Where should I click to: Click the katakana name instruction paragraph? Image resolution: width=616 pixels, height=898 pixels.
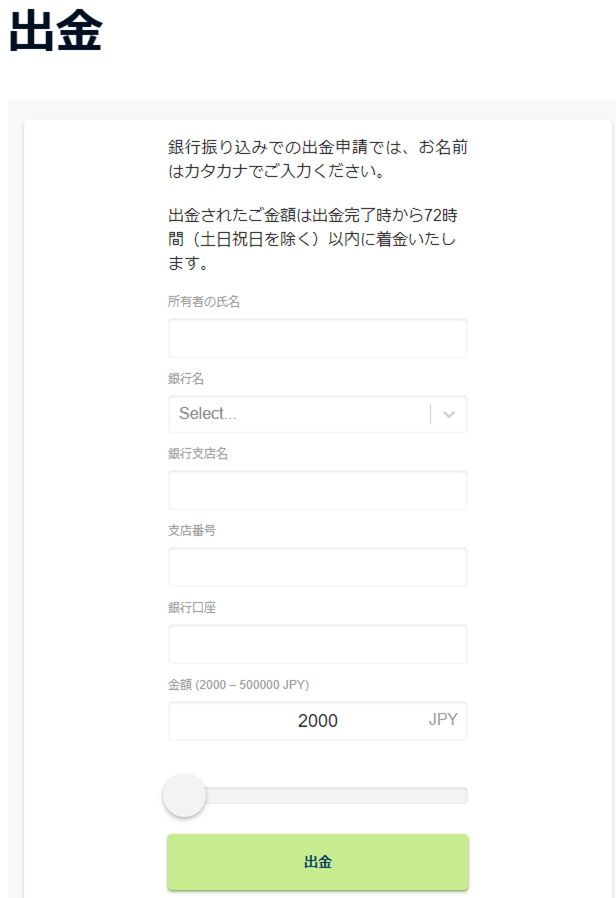[318, 159]
